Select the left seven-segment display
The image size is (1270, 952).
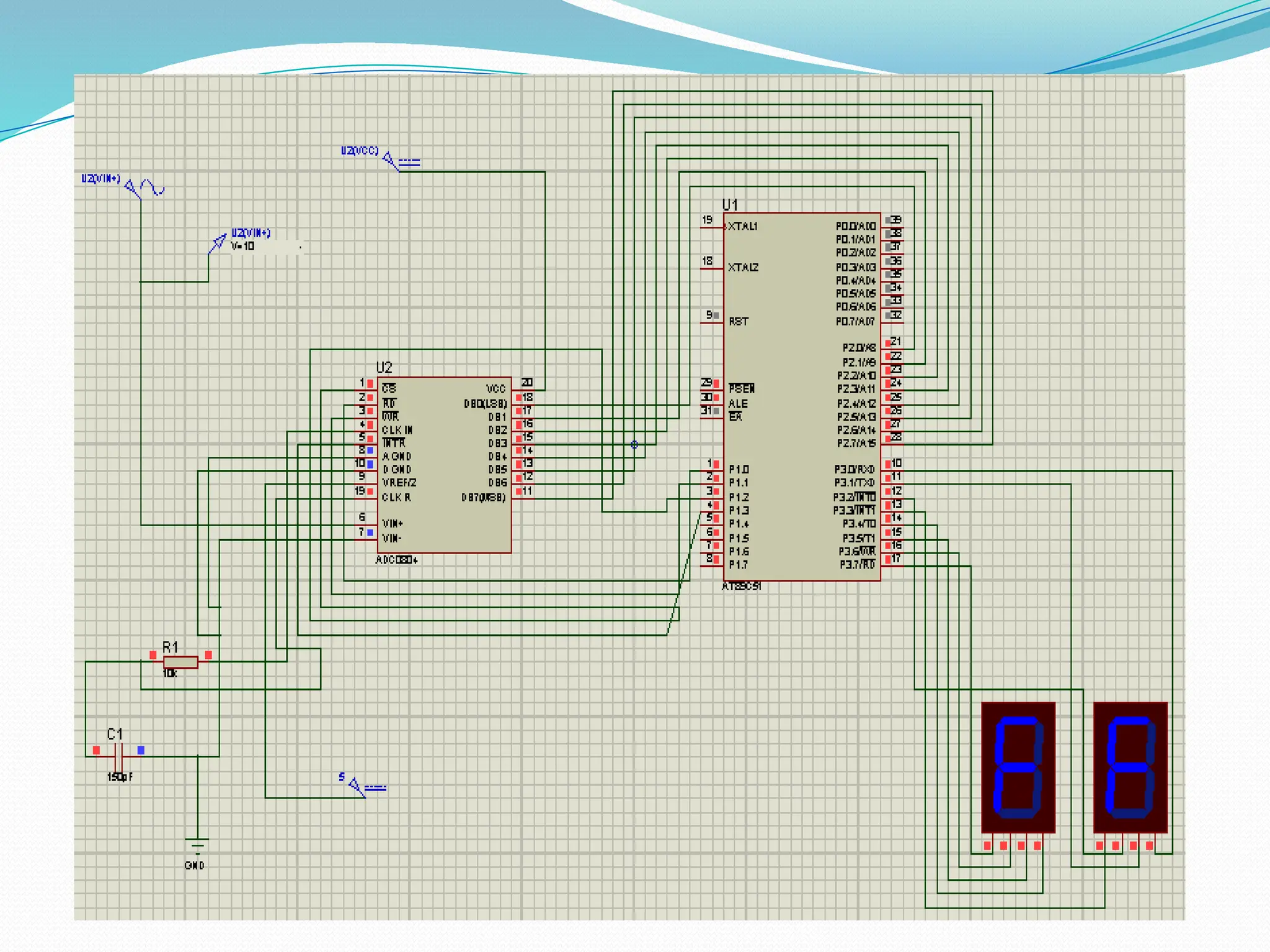pyautogui.click(x=1018, y=767)
